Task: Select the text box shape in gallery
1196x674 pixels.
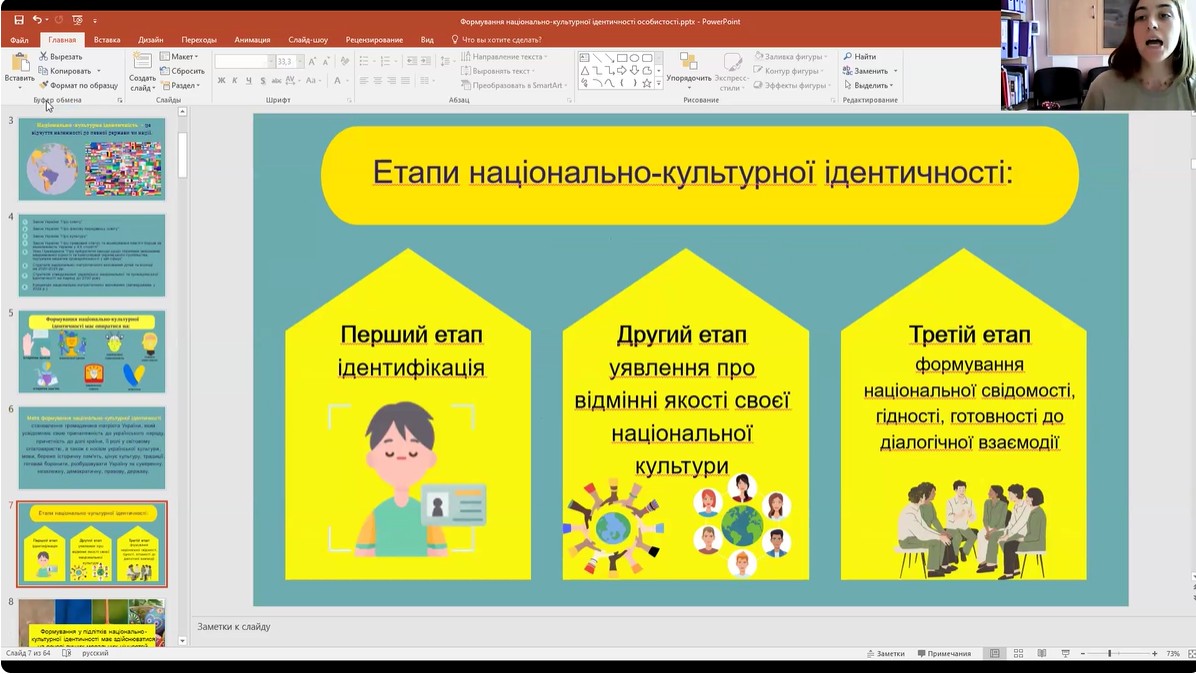Action: pos(584,58)
